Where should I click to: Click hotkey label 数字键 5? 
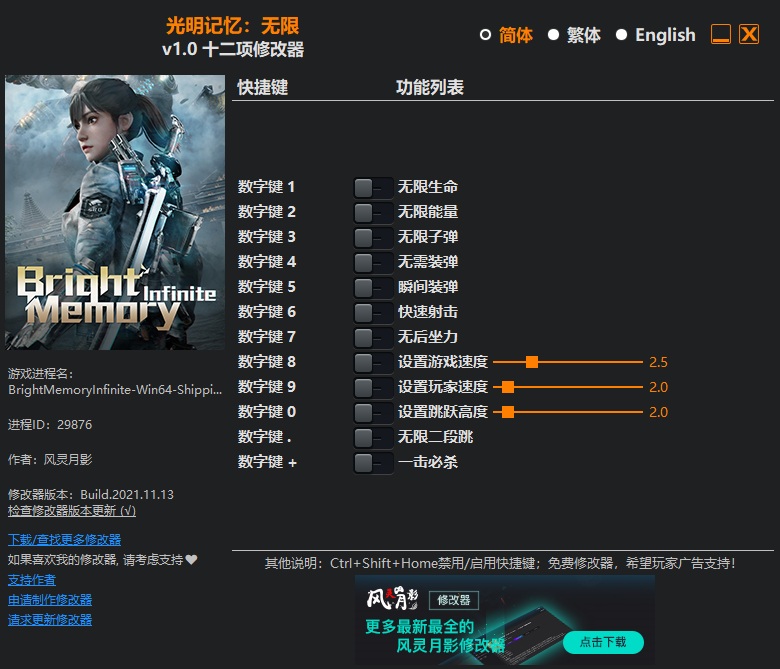click(266, 287)
